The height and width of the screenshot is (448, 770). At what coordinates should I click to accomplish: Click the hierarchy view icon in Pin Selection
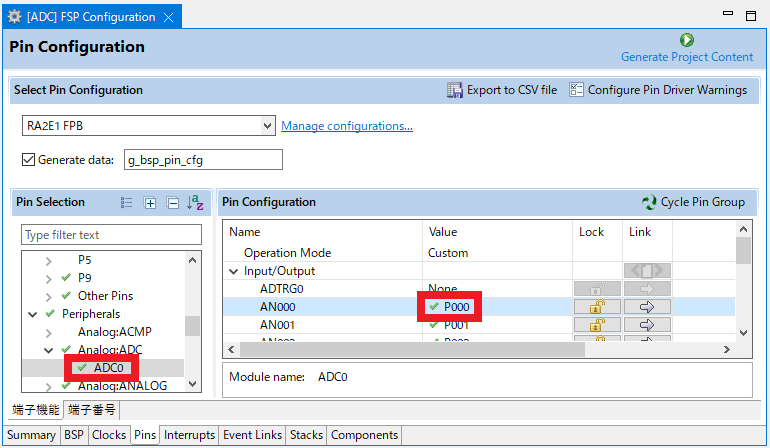click(126, 202)
